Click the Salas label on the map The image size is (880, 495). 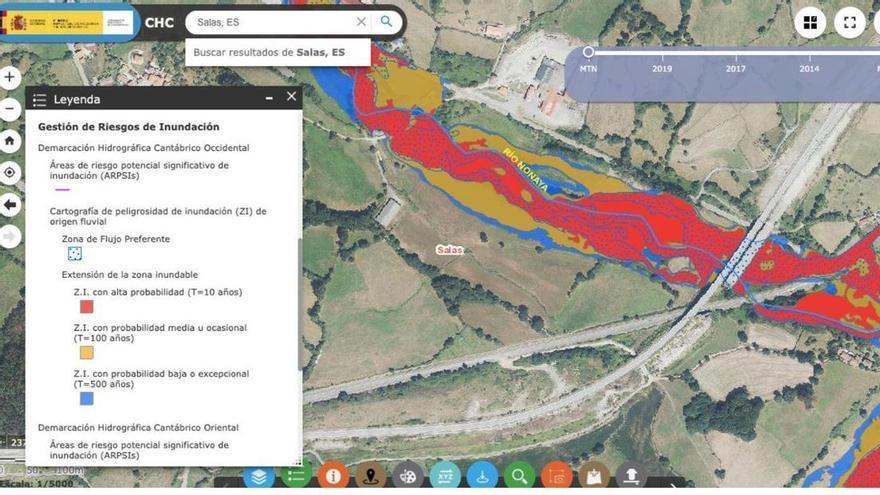(450, 250)
